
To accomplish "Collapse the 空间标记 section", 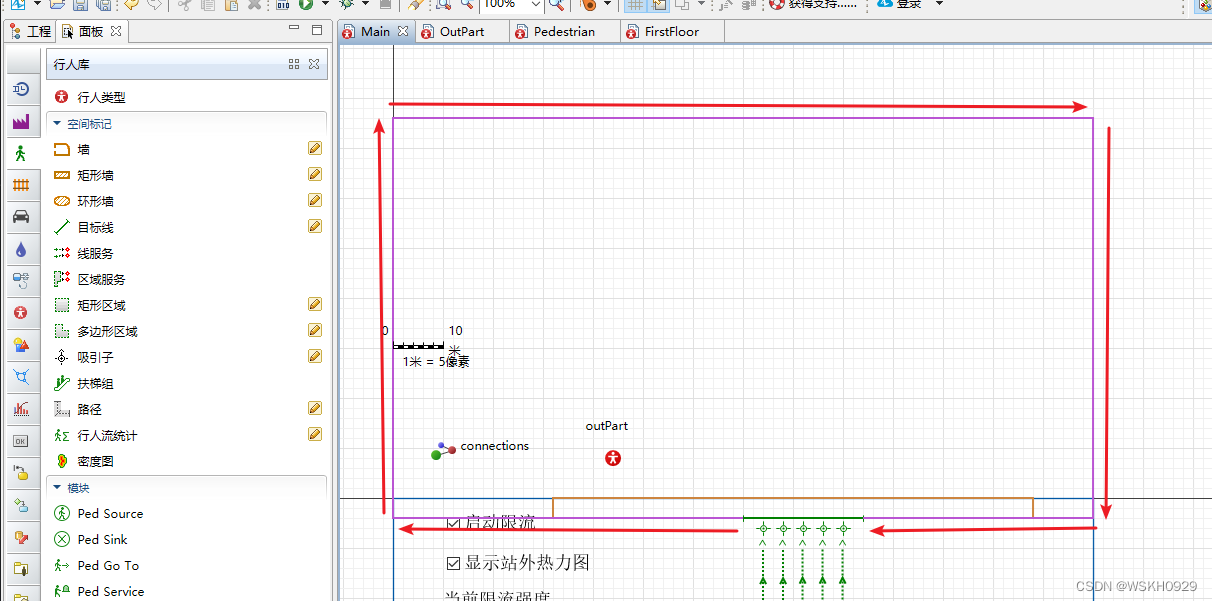I will click(x=57, y=124).
